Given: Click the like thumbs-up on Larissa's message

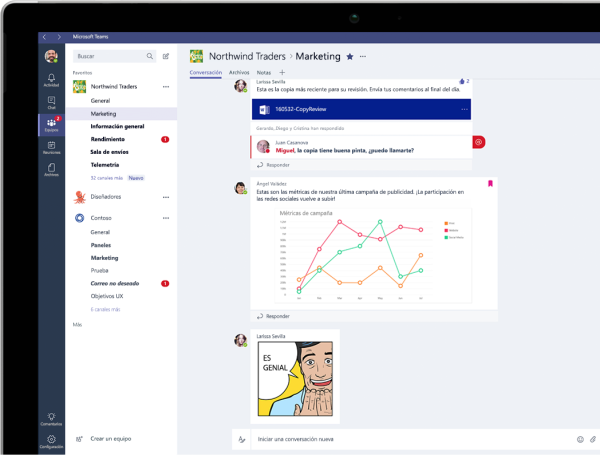Looking at the screenshot, I should pyautogui.click(x=462, y=81).
